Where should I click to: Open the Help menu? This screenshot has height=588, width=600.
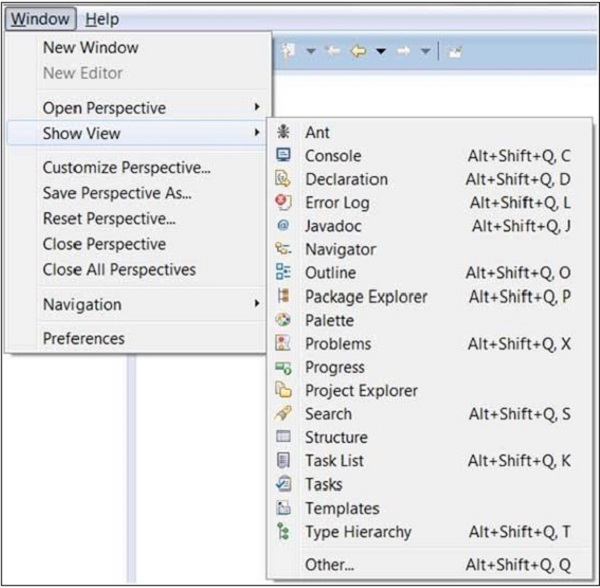(102, 19)
